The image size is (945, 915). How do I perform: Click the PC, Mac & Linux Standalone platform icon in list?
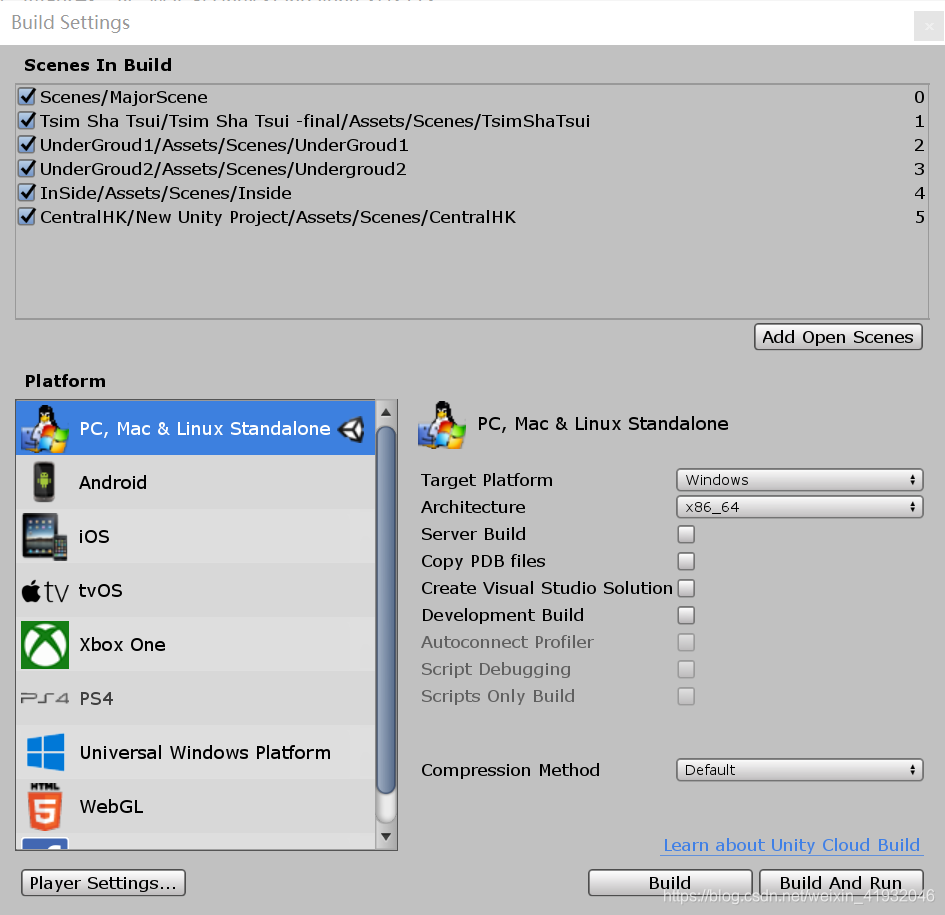coord(45,429)
